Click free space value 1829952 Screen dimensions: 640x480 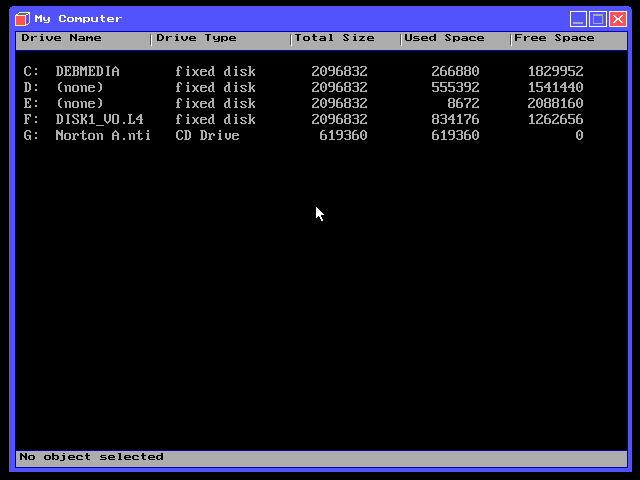(x=556, y=71)
